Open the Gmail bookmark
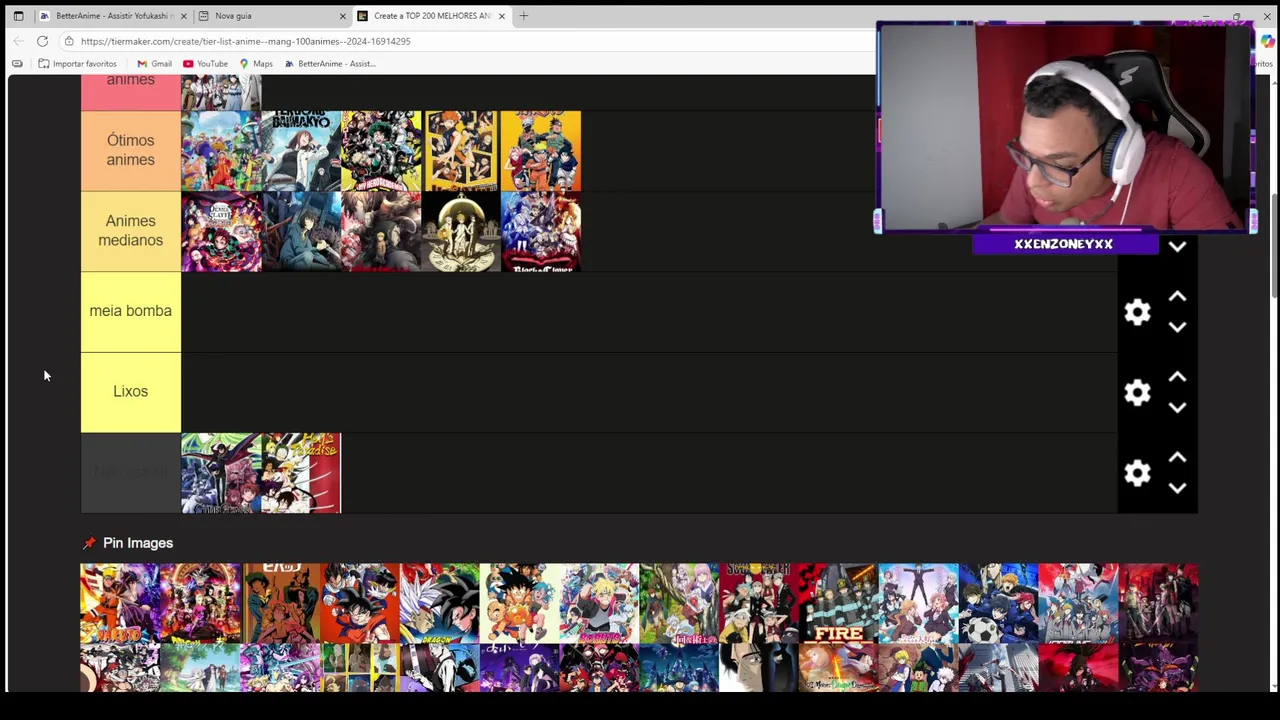 (154, 64)
